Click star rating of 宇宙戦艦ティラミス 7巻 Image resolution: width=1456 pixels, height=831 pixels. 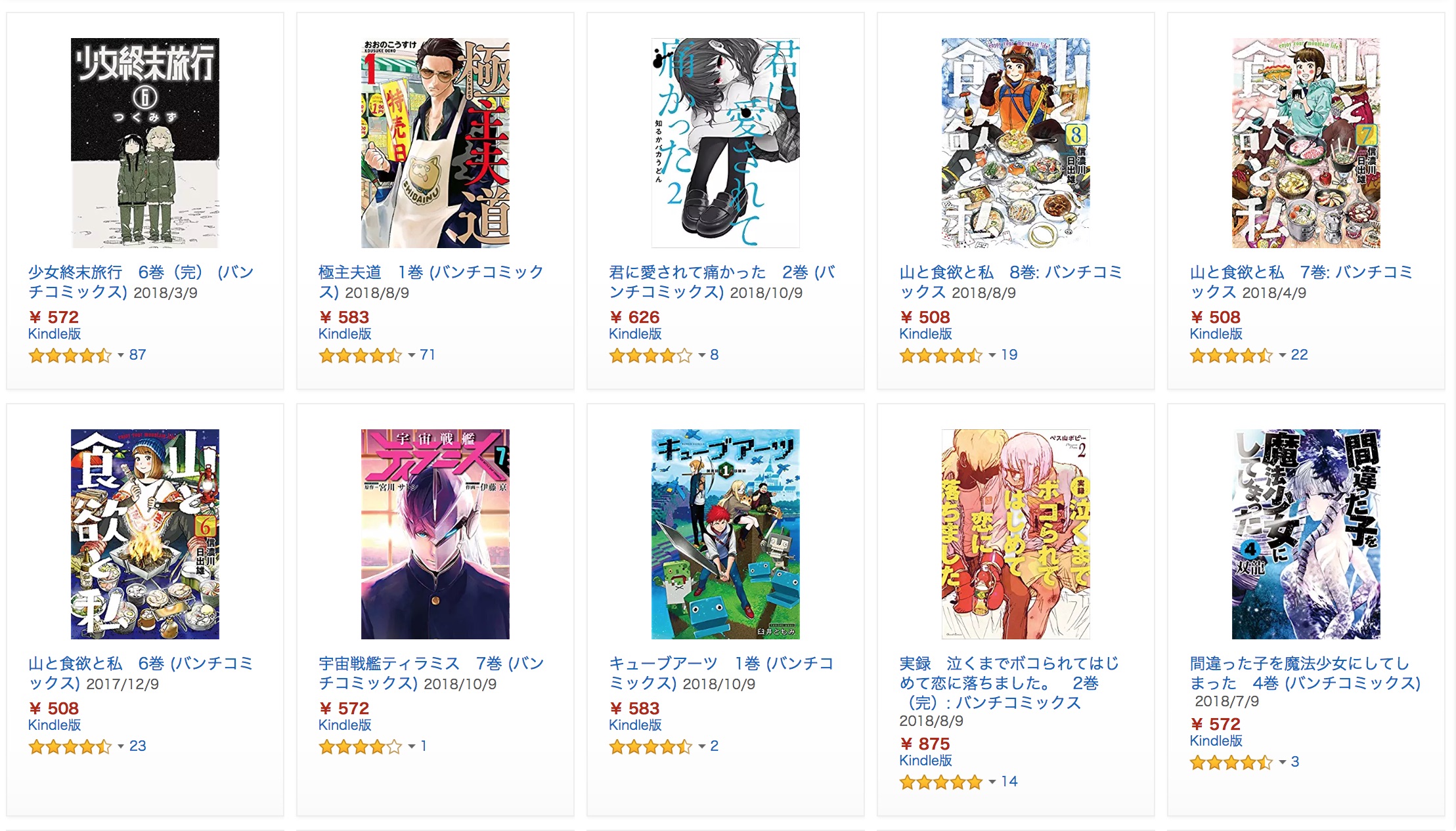361,747
